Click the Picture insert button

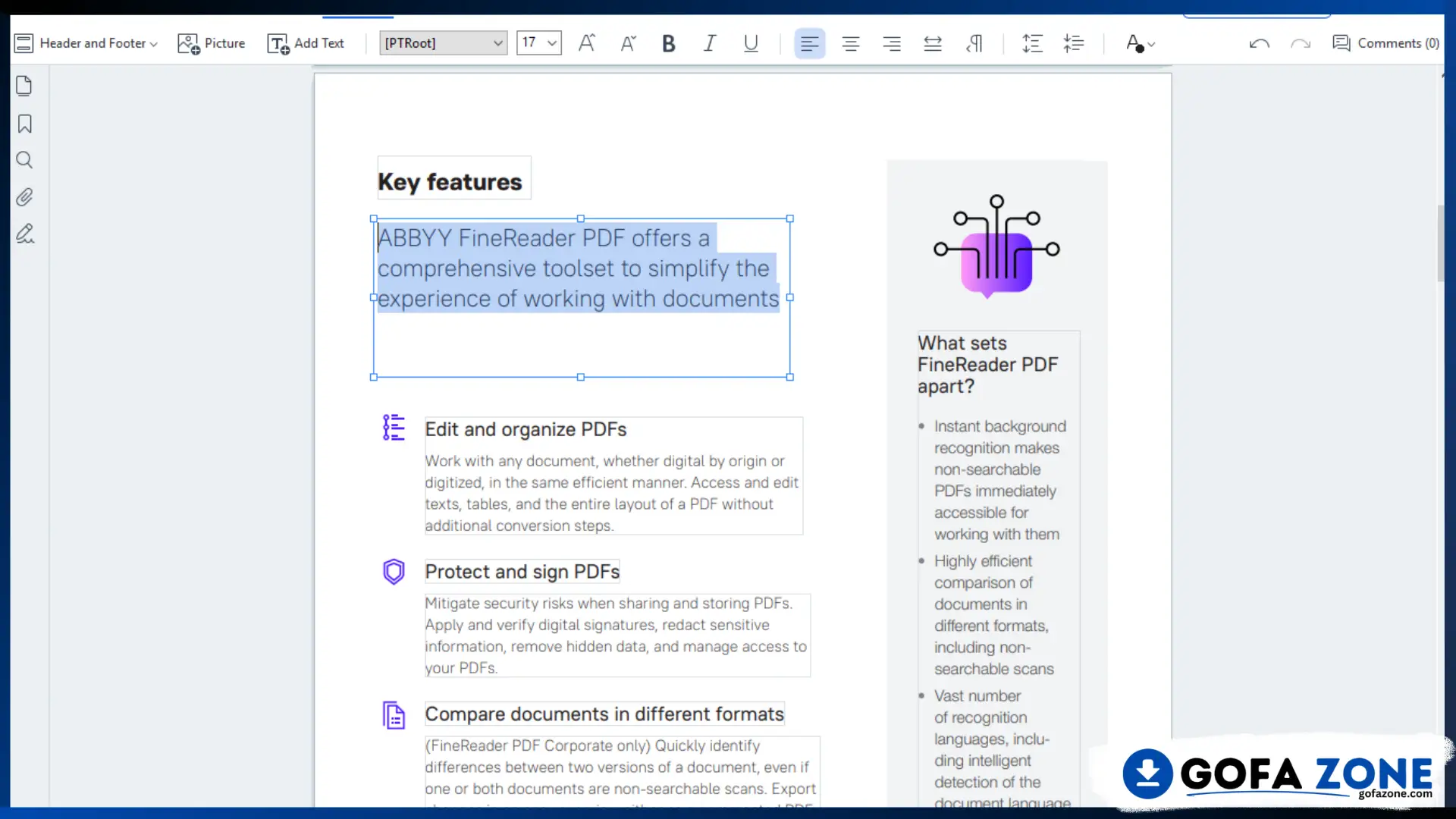[x=211, y=43]
